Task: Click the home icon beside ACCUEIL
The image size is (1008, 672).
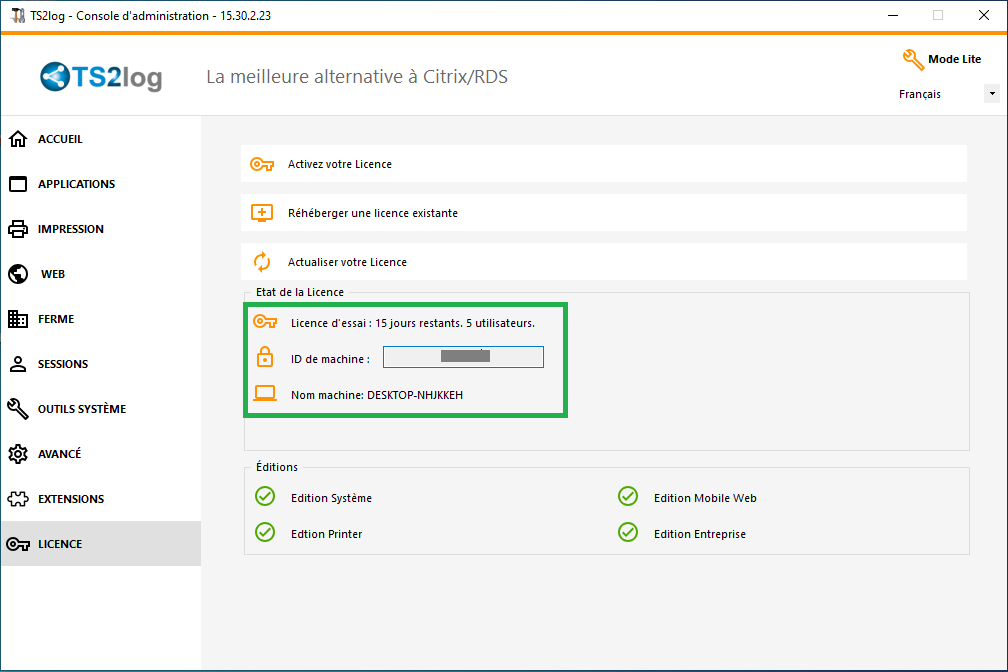Action: 18,139
